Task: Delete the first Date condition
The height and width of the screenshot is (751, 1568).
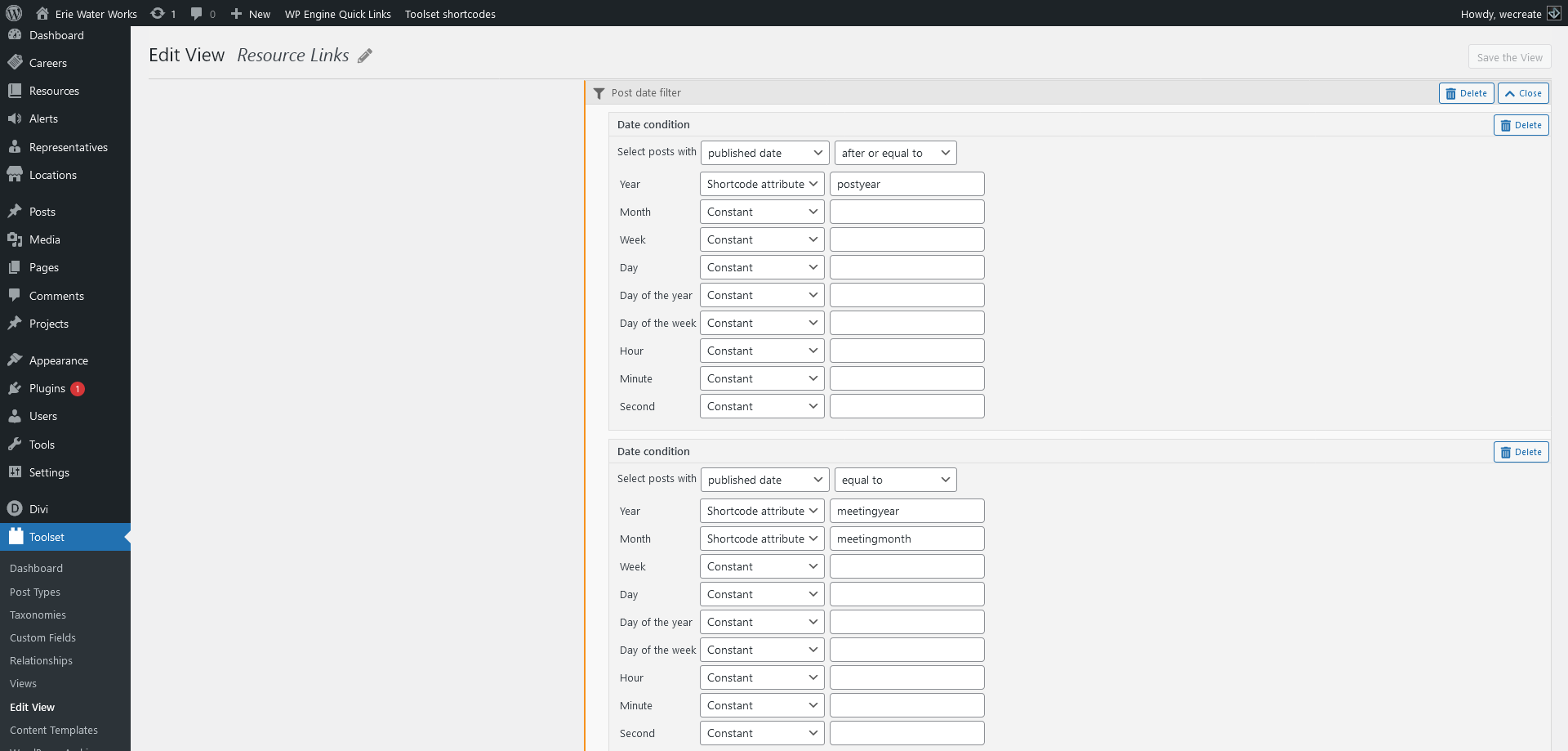Action: tap(1521, 125)
